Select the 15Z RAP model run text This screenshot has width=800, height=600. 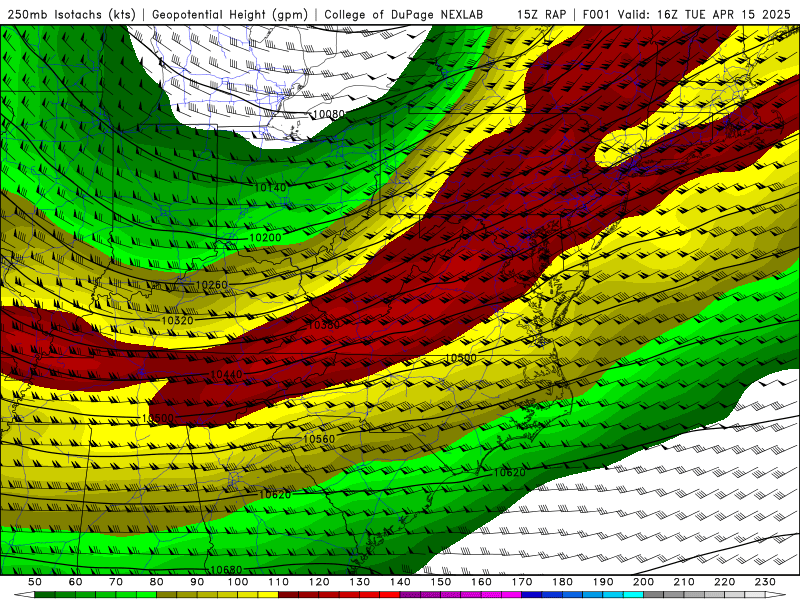pyautogui.click(x=541, y=14)
